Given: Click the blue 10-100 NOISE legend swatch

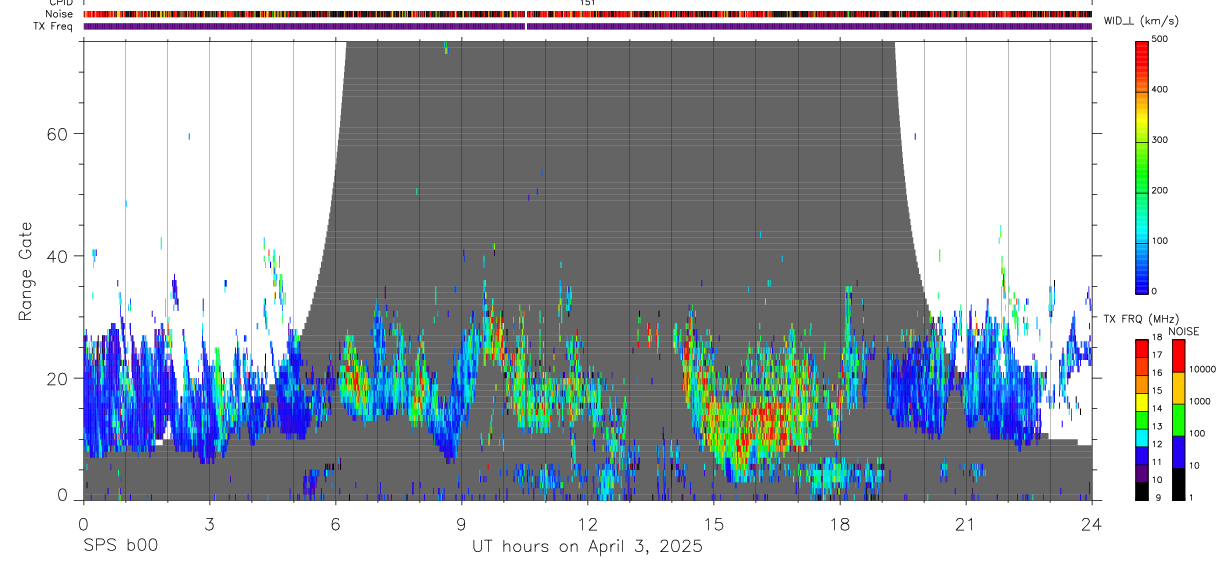Looking at the screenshot, I should 1179,452.
